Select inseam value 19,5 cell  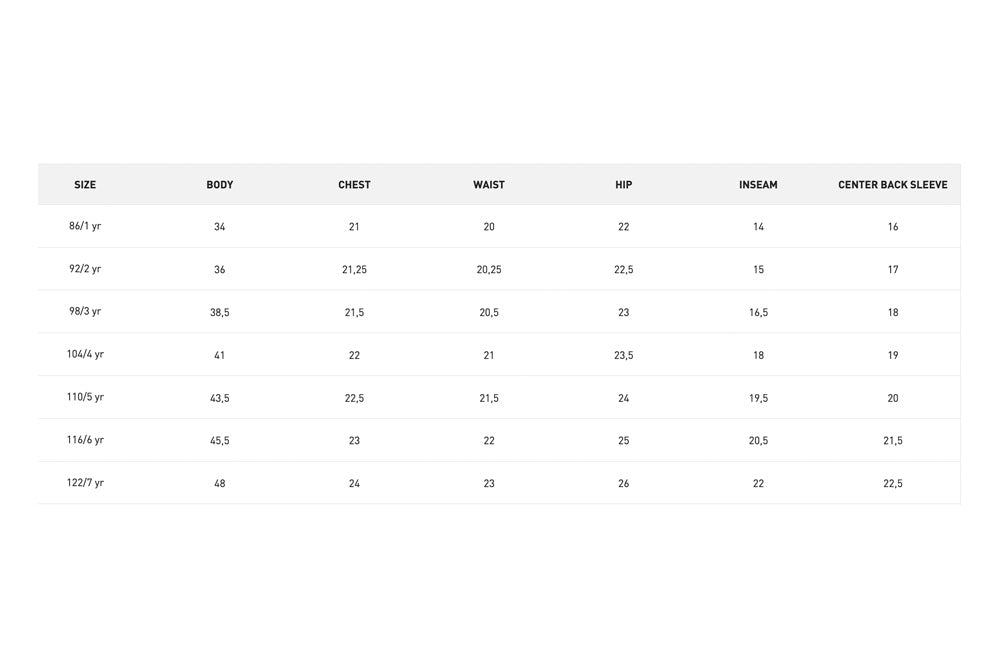(x=758, y=398)
